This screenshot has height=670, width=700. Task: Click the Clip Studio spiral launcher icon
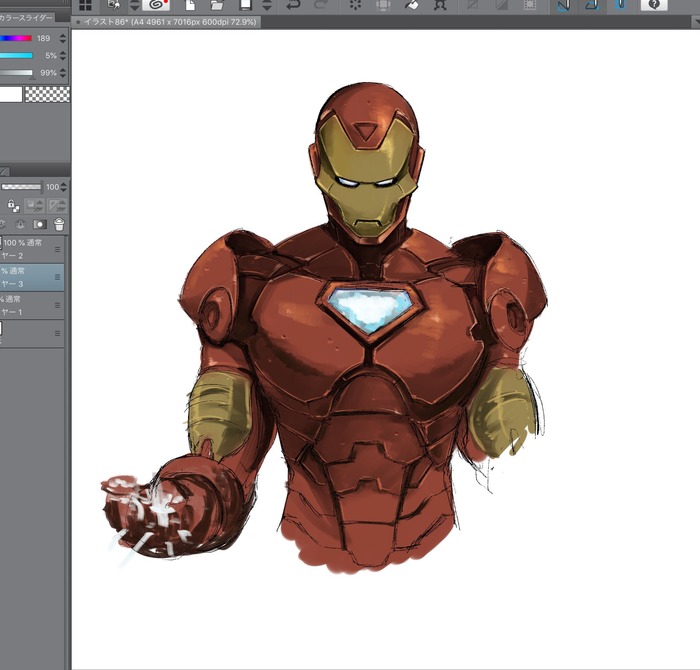154,5
